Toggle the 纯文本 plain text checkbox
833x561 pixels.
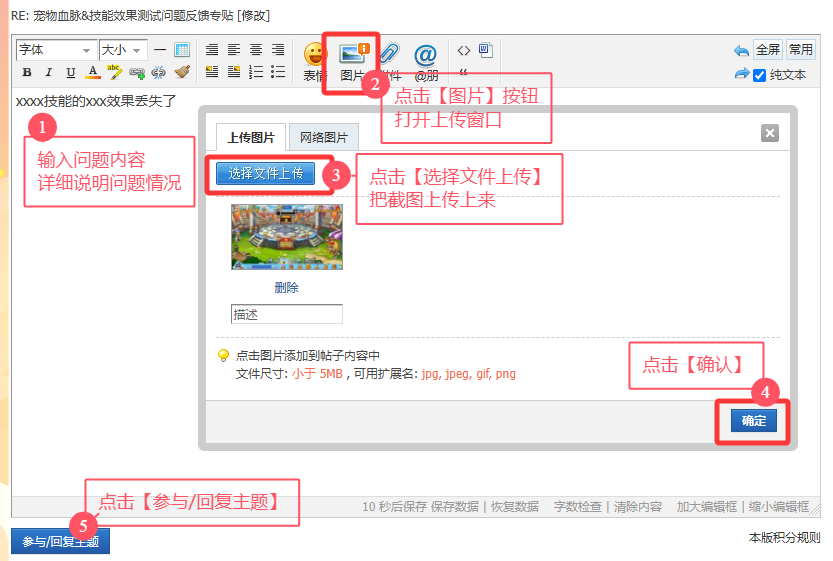760,75
